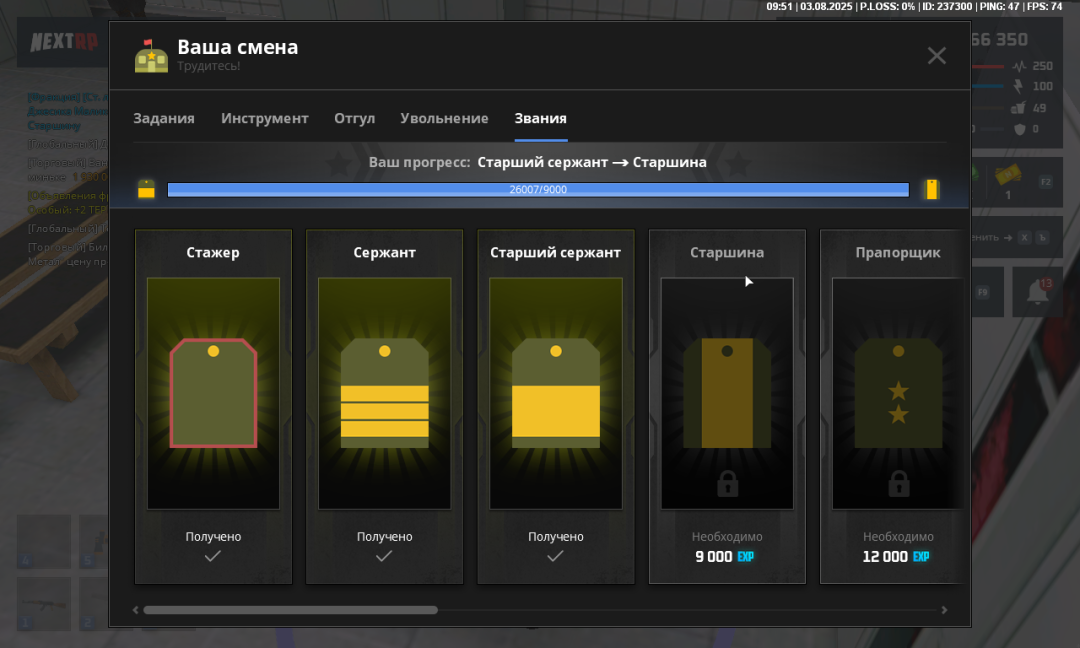Click the NEXTRP logo behind the window
Screen dimensions: 1080x648
click(x=64, y=42)
